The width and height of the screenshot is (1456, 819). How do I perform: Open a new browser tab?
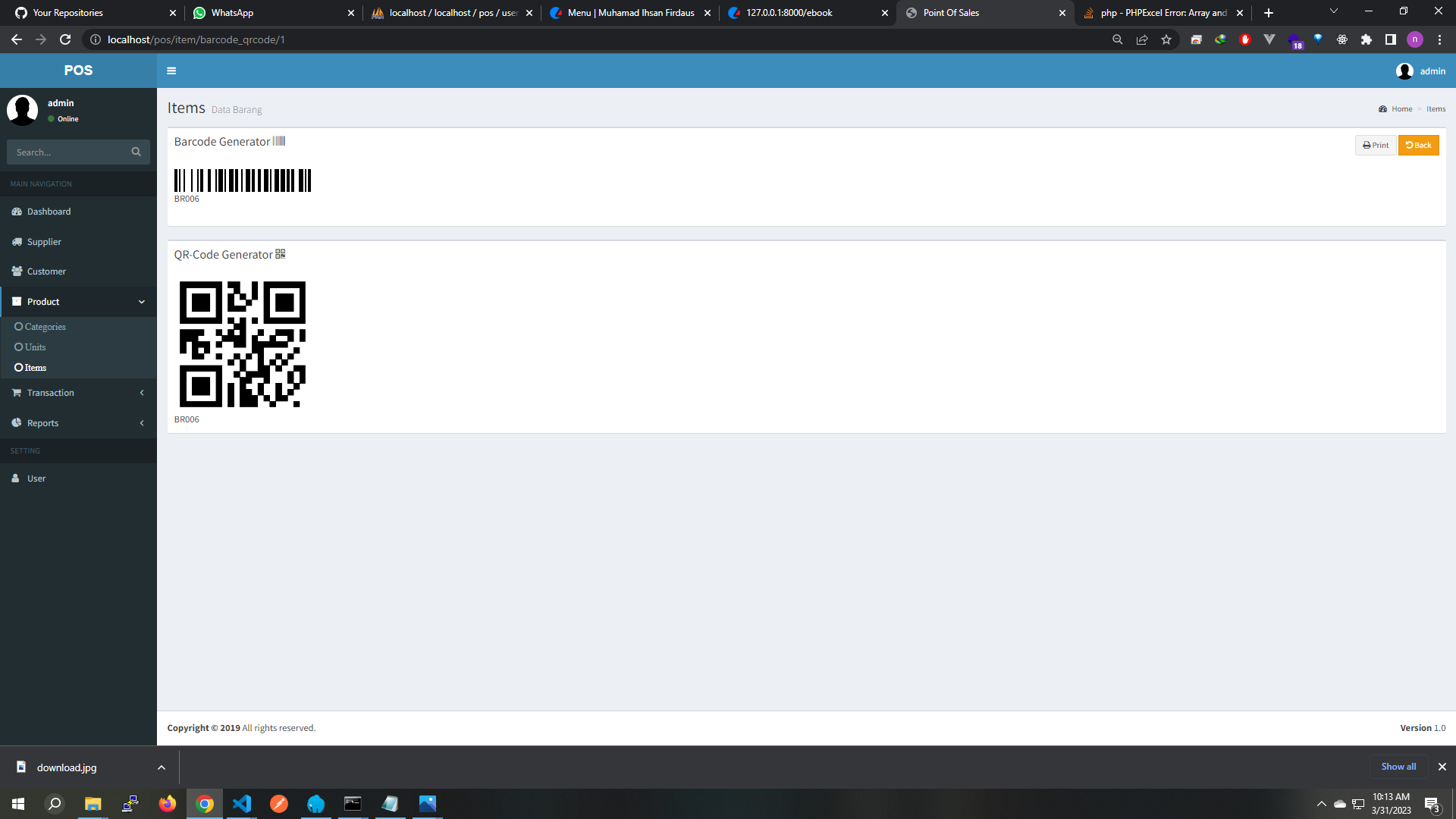(1269, 13)
